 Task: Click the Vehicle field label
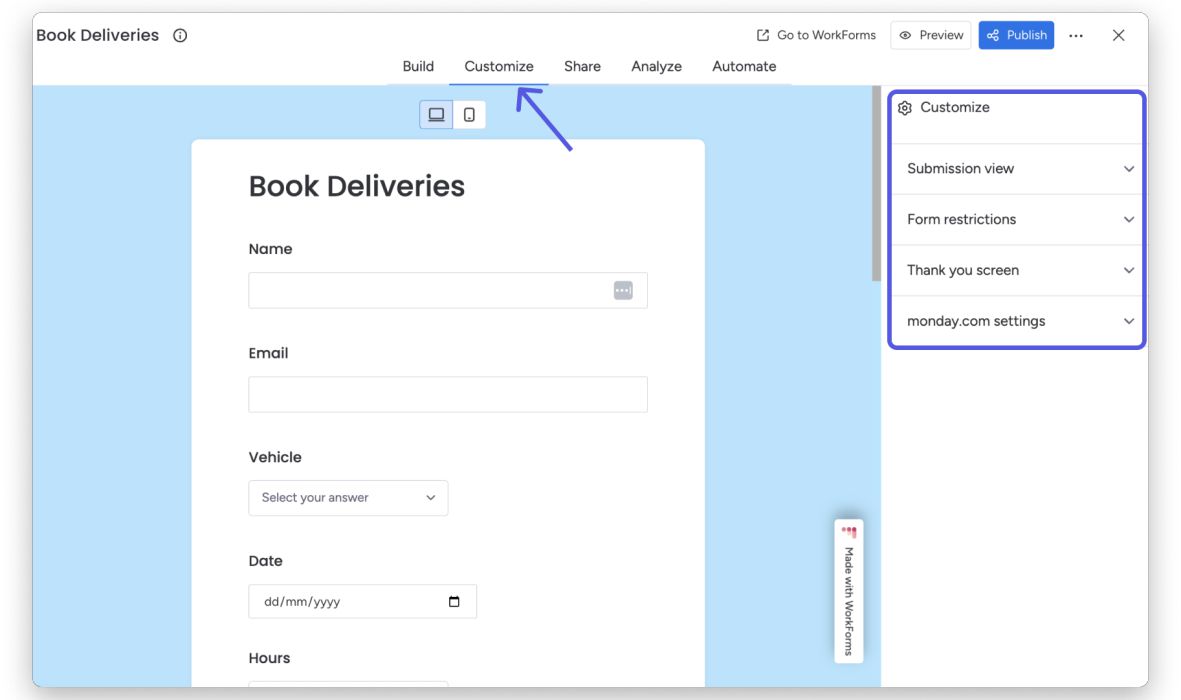[x=275, y=457]
